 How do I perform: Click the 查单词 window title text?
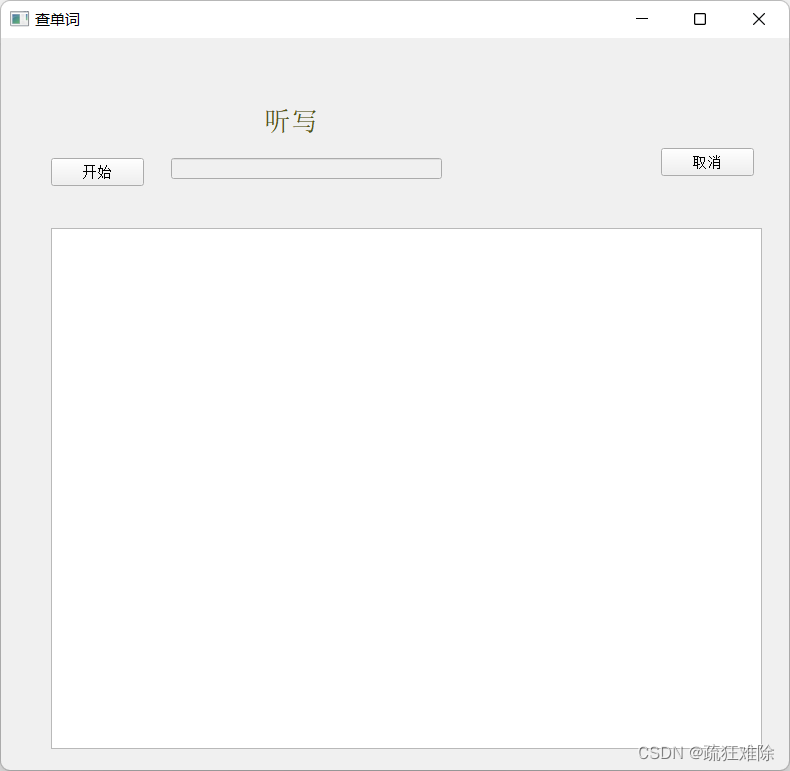pyautogui.click(x=57, y=19)
